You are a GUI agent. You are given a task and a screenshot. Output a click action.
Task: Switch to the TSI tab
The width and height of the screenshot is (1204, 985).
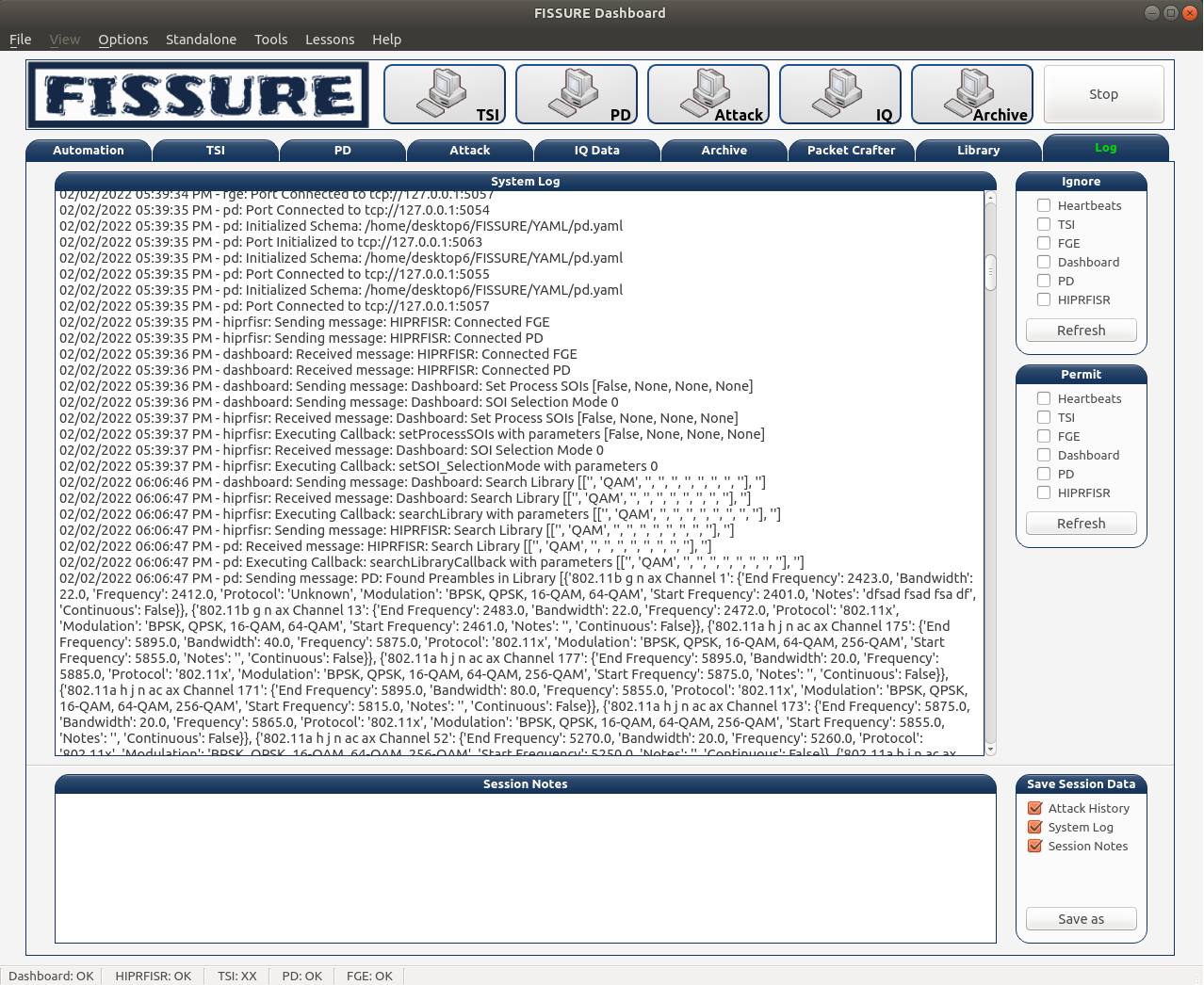coord(216,151)
